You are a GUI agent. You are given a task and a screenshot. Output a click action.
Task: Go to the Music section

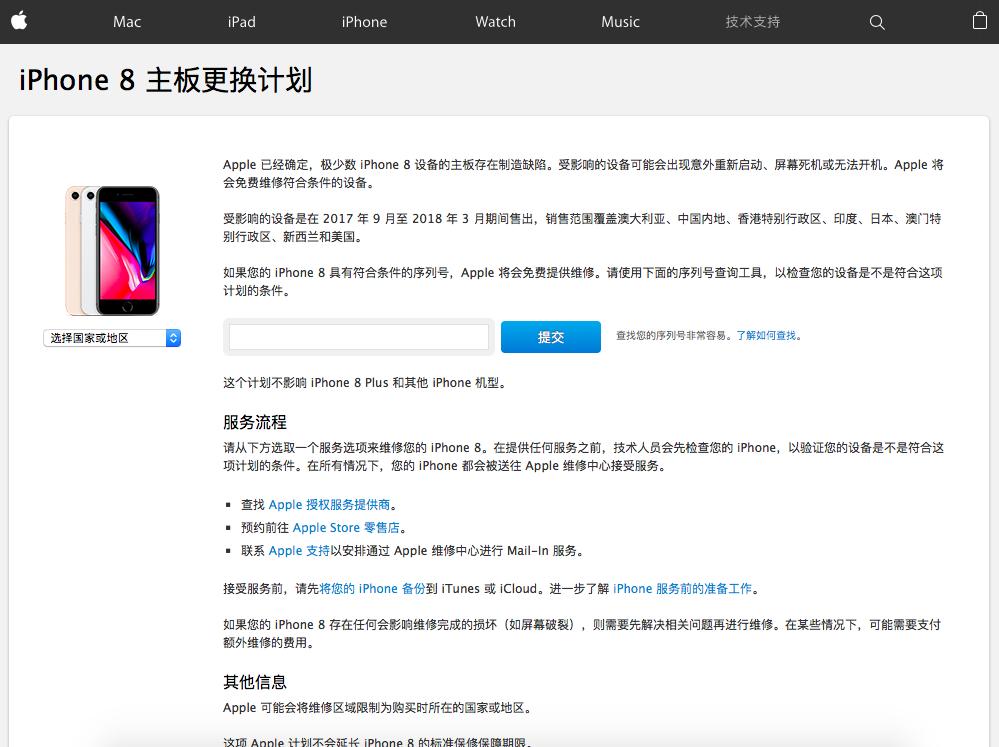pyautogui.click(x=620, y=21)
